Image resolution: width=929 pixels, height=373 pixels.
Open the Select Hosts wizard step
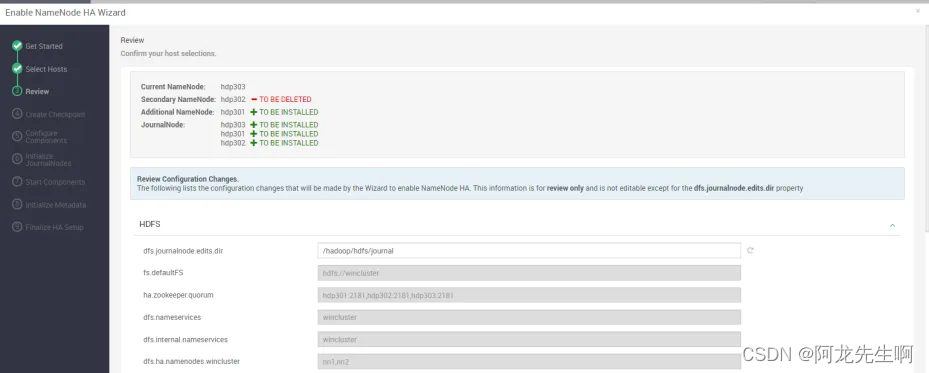click(x=46, y=69)
